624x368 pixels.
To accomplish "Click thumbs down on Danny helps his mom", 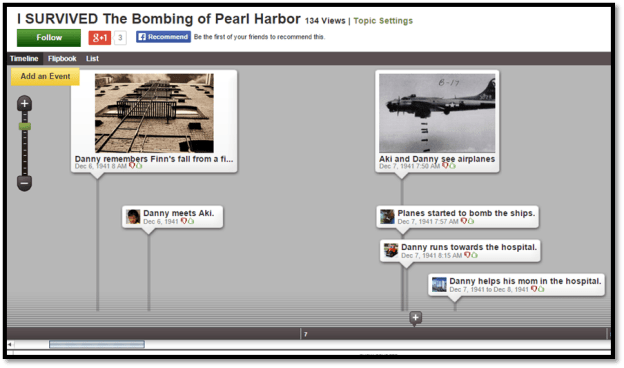I will 534,289.
